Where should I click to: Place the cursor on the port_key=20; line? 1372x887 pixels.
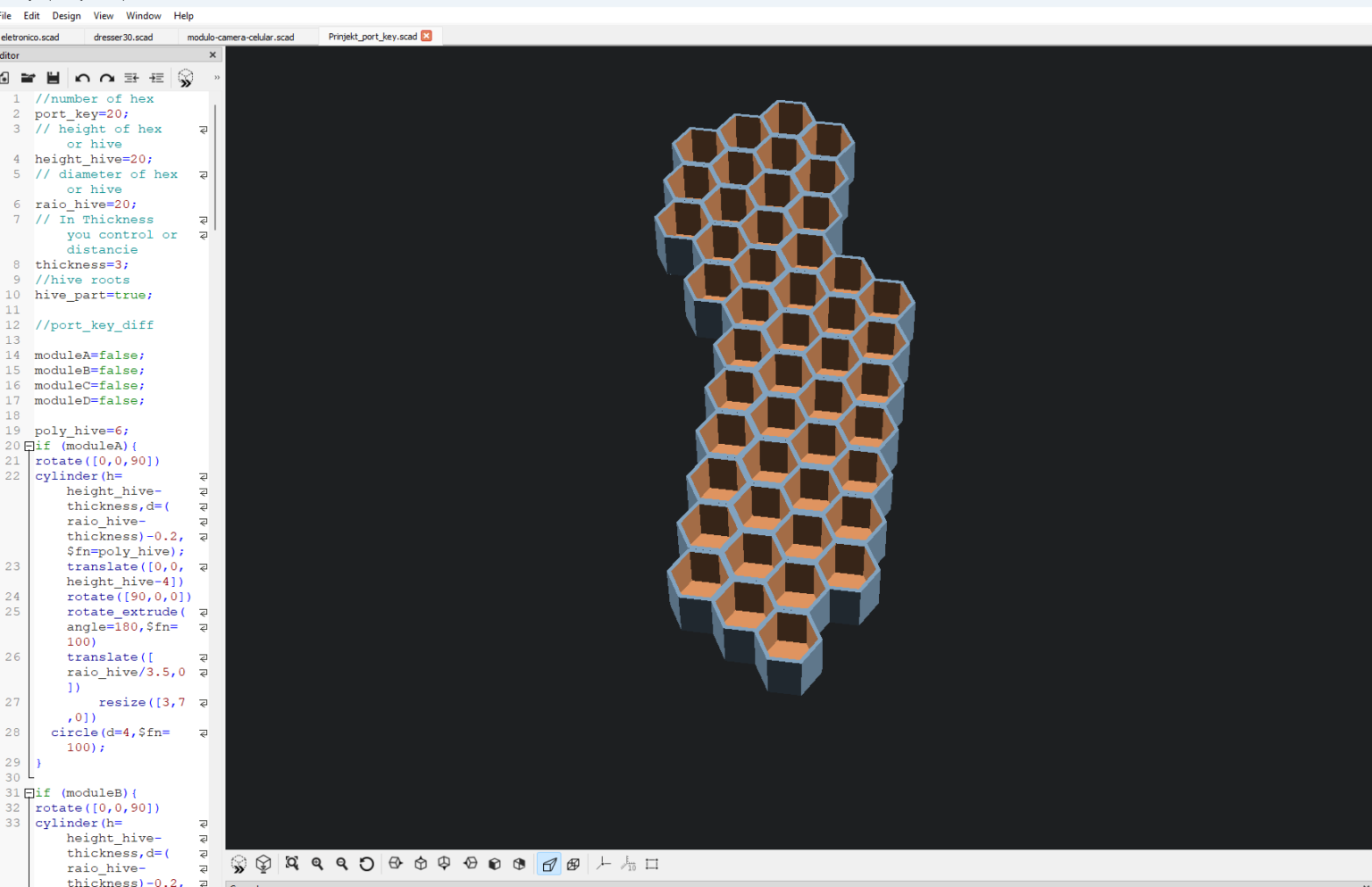81,114
